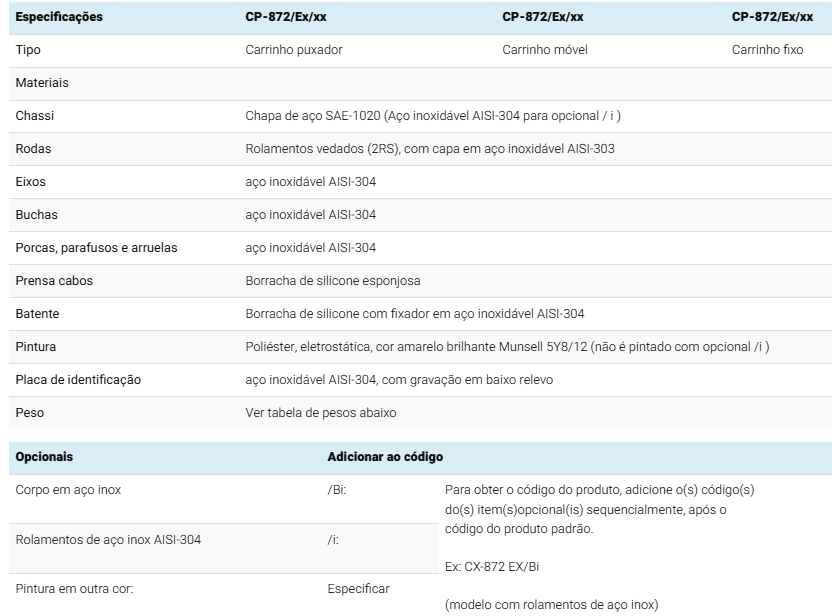Click the 'Batente' row label
Image resolution: width=832 pixels, height=616 pixels.
(38, 314)
